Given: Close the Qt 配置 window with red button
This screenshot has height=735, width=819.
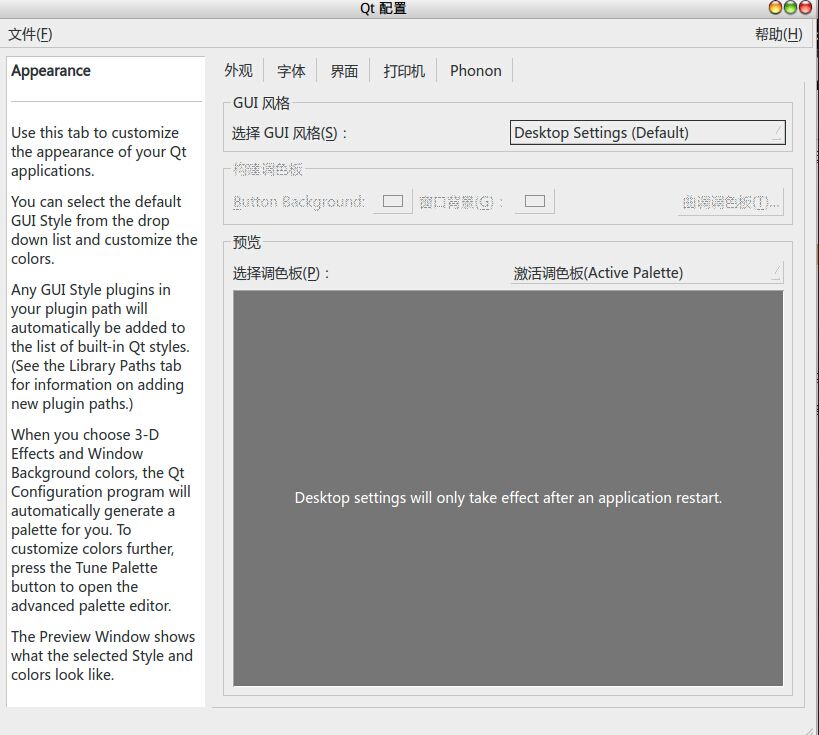Looking at the screenshot, I should (x=805, y=8).
